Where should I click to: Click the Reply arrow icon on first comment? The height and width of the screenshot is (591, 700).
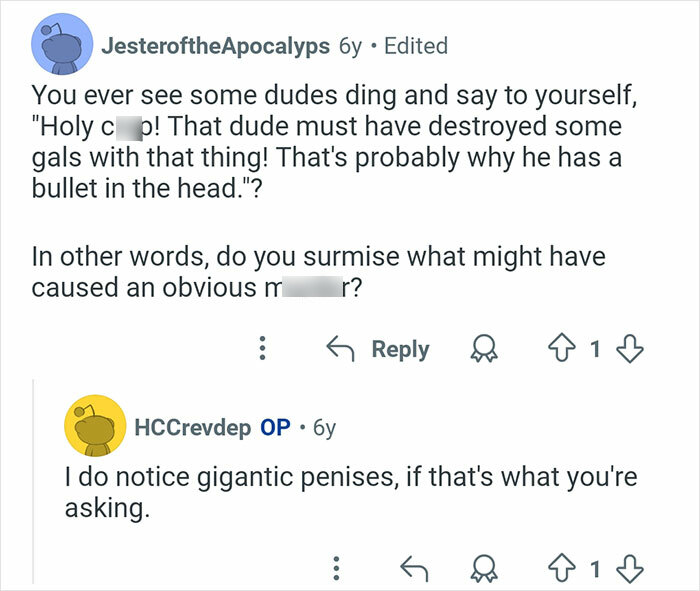[343, 349]
